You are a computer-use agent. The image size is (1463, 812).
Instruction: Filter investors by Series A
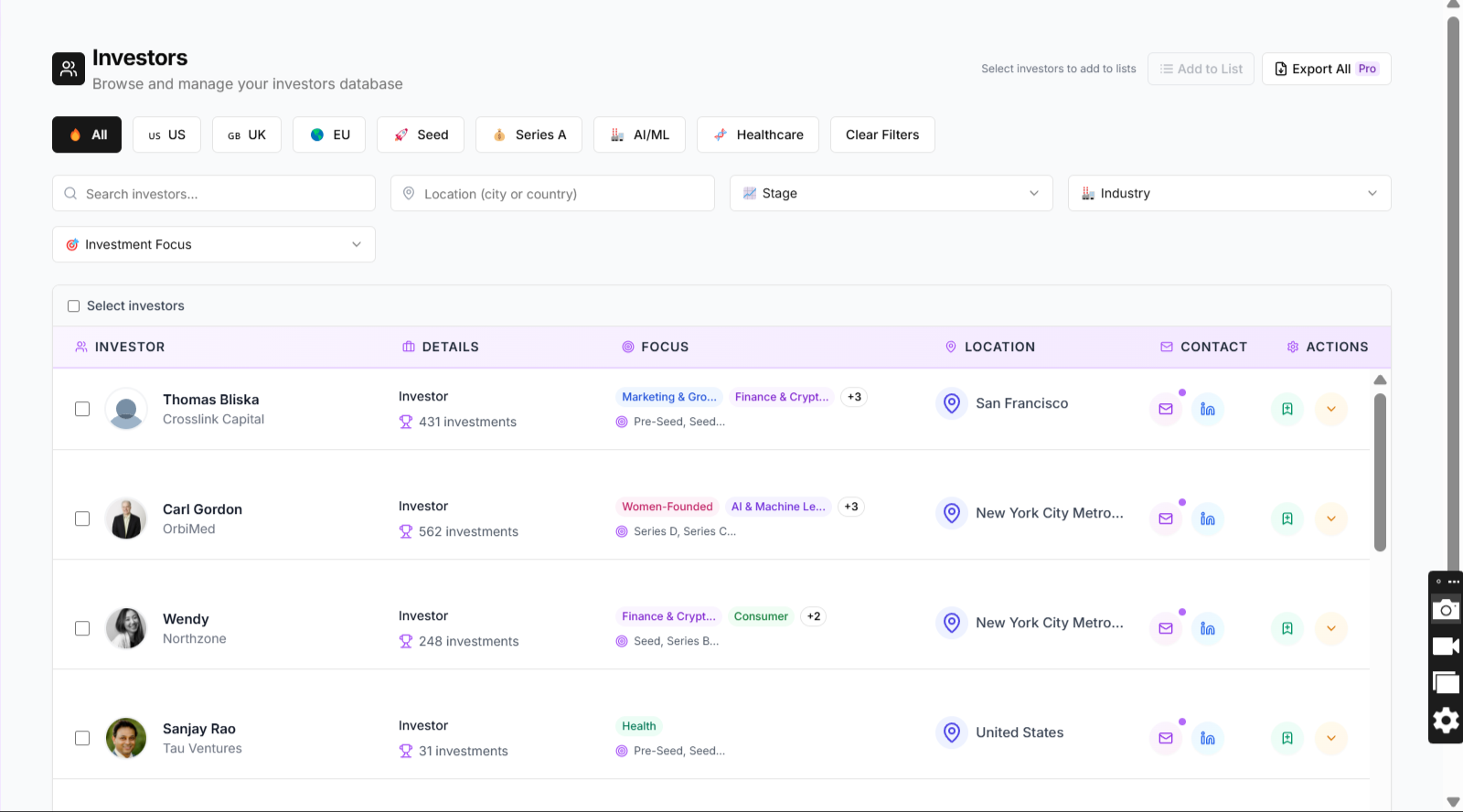(x=529, y=134)
